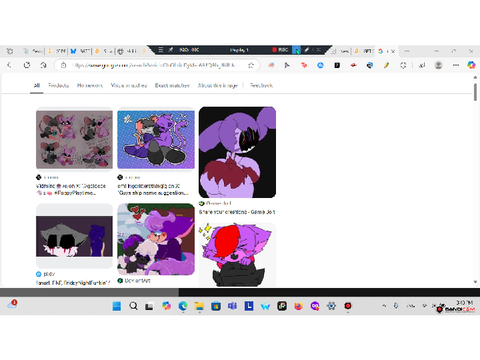Open Windows taskbar search

pyautogui.click(x=133, y=306)
